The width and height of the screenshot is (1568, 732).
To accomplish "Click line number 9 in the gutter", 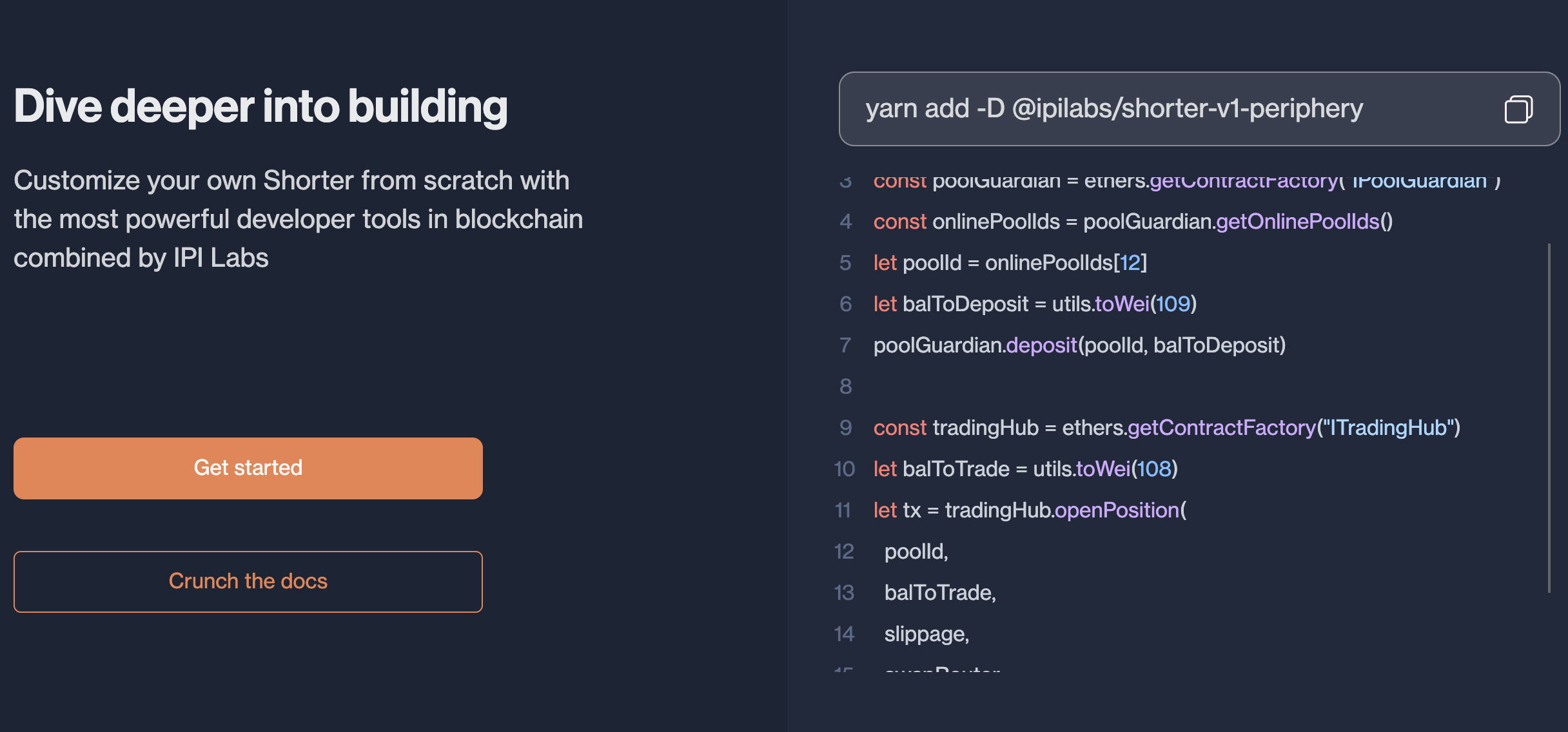I will [x=846, y=428].
